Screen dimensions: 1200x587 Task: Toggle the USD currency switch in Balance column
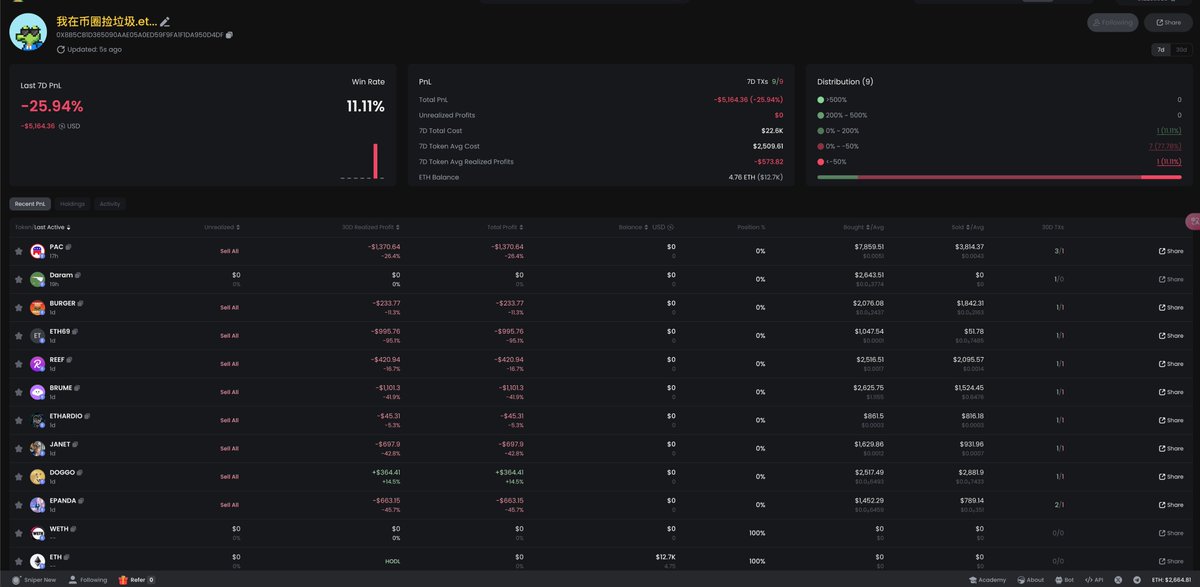coord(669,227)
